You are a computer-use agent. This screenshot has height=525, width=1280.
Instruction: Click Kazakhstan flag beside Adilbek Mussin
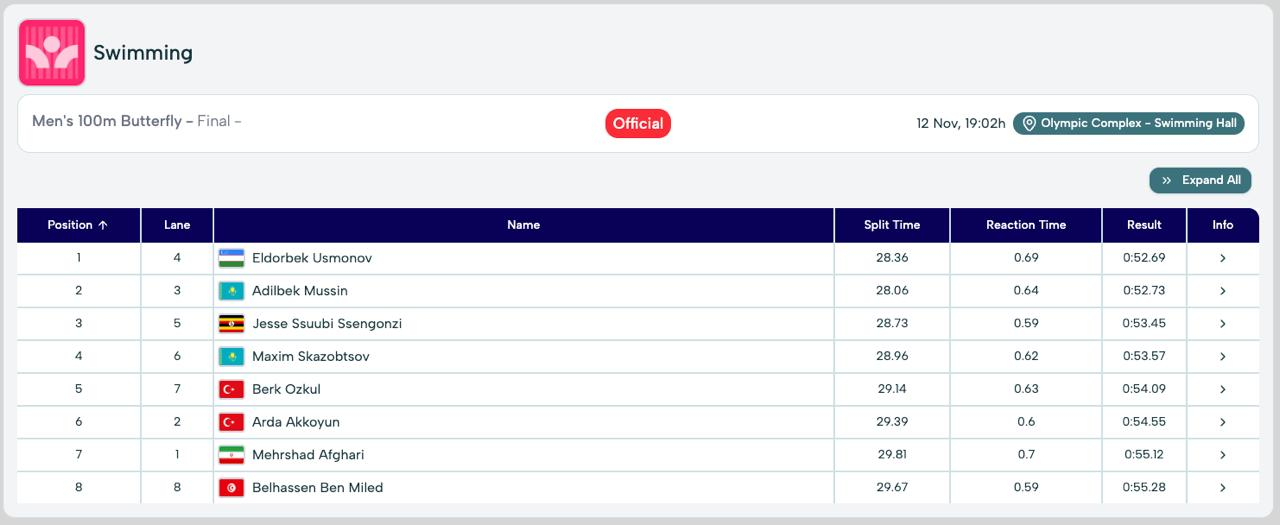tap(231, 291)
